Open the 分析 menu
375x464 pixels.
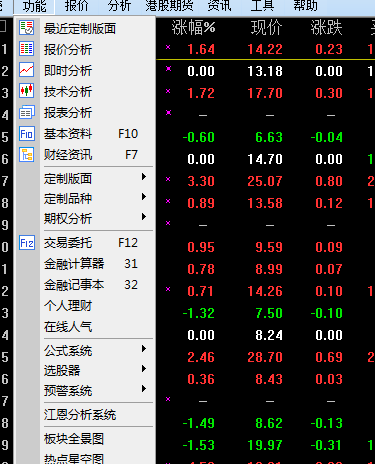coord(119,6)
